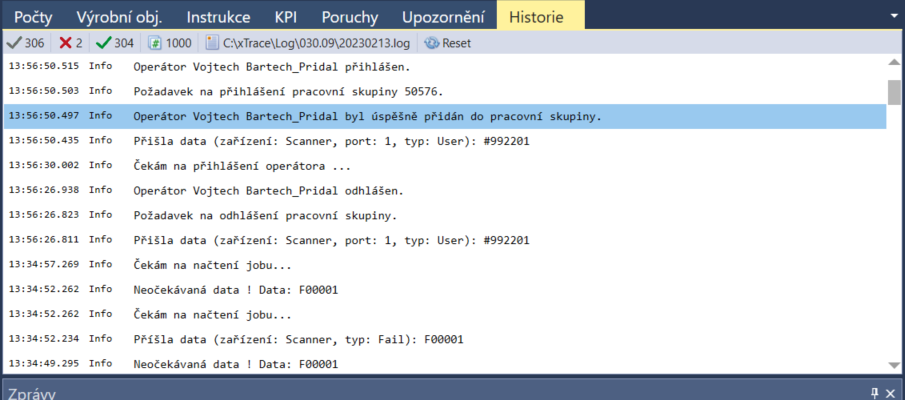Pin the Zprávy panel
Image resolution: width=905 pixels, height=400 pixels.
(875, 392)
